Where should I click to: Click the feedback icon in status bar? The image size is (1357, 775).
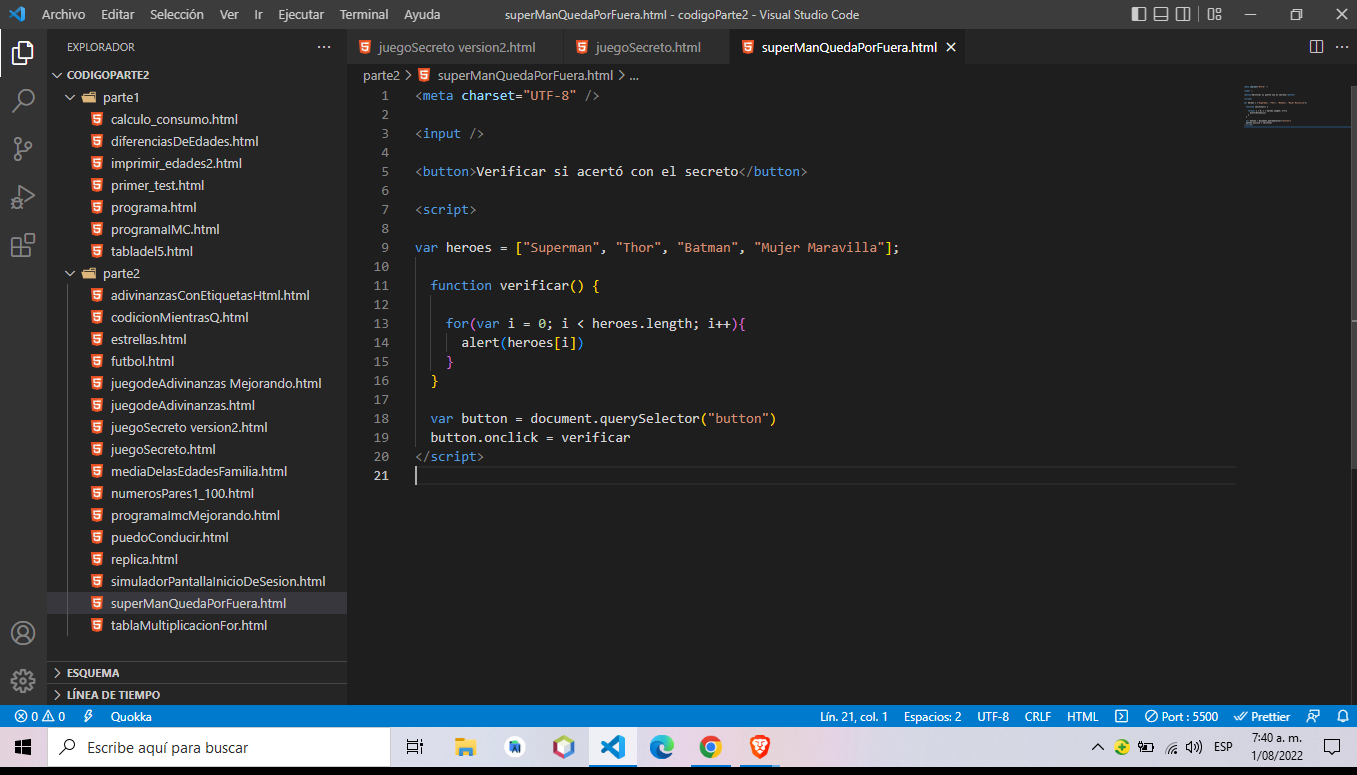[1314, 717]
